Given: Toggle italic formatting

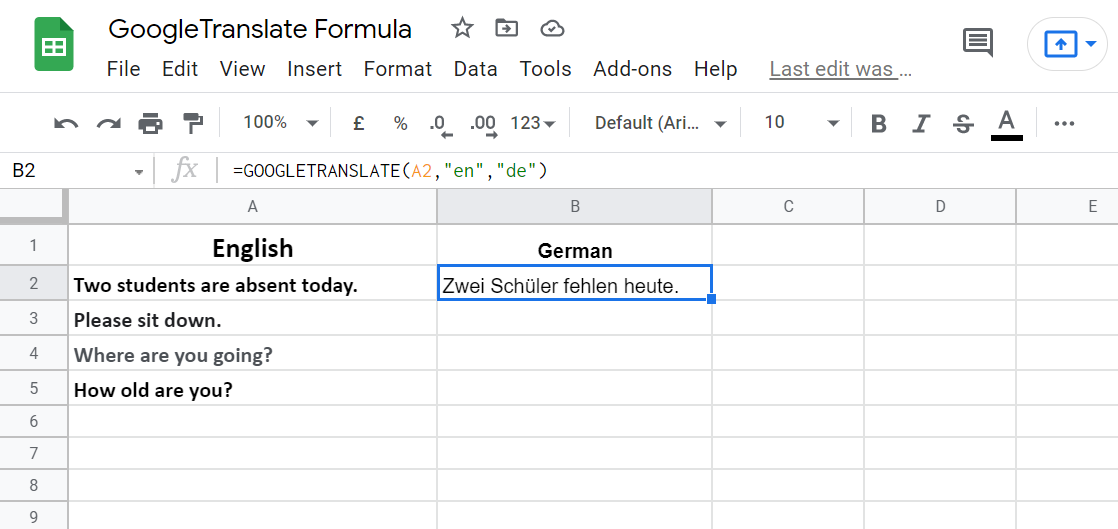Looking at the screenshot, I should pyautogui.click(x=921, y=123).
